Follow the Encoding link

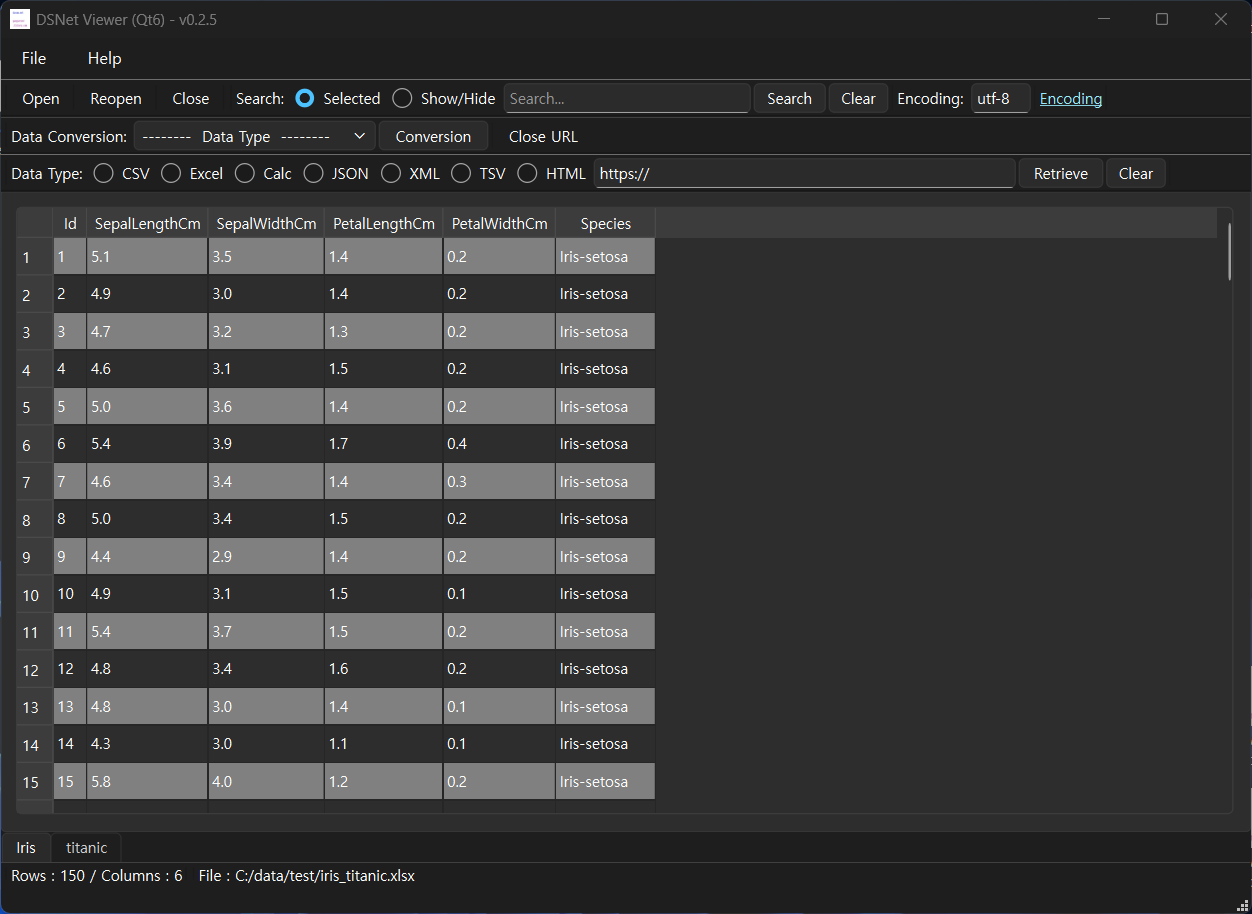tap(1071, 98)
